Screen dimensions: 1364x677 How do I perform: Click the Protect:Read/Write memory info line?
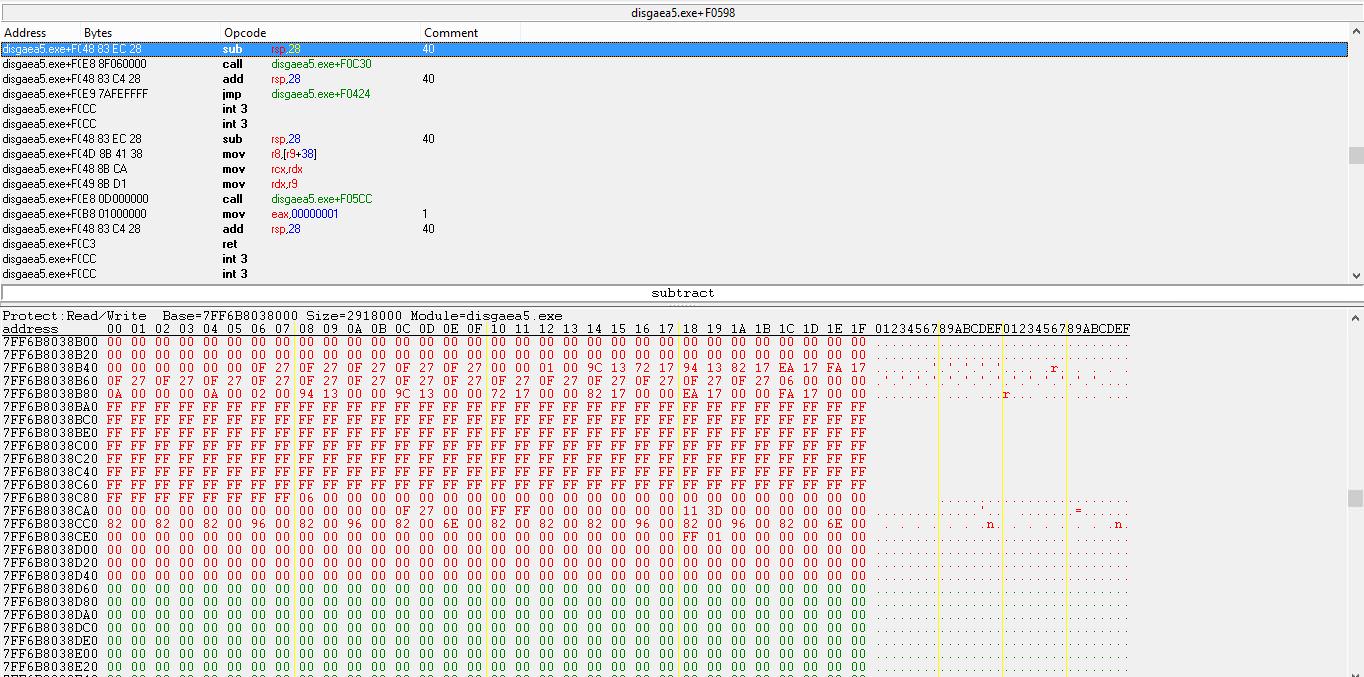283,316
